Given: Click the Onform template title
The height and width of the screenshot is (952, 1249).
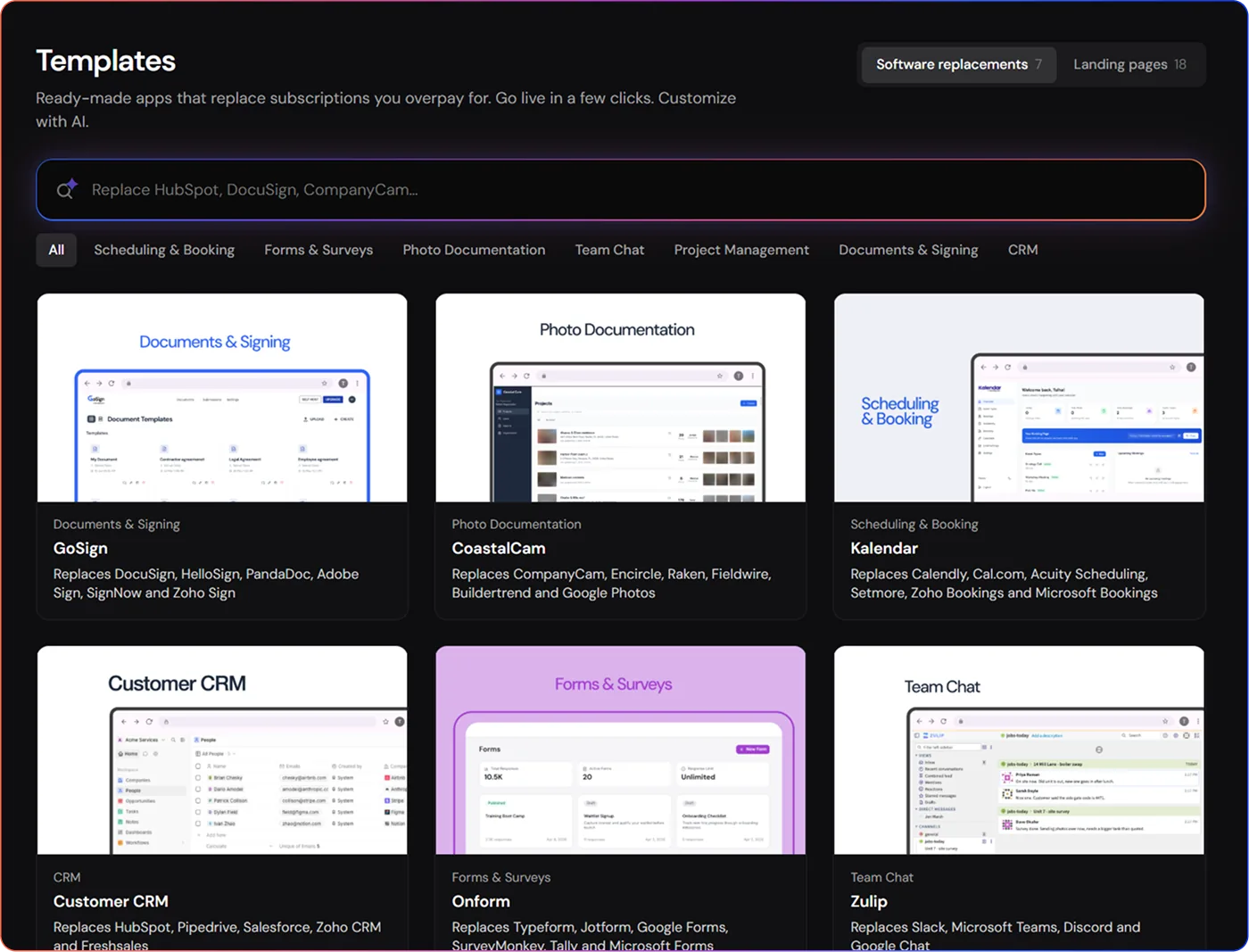Looking at the screenshot, I should pyautogui.click(x=481, y=901).
